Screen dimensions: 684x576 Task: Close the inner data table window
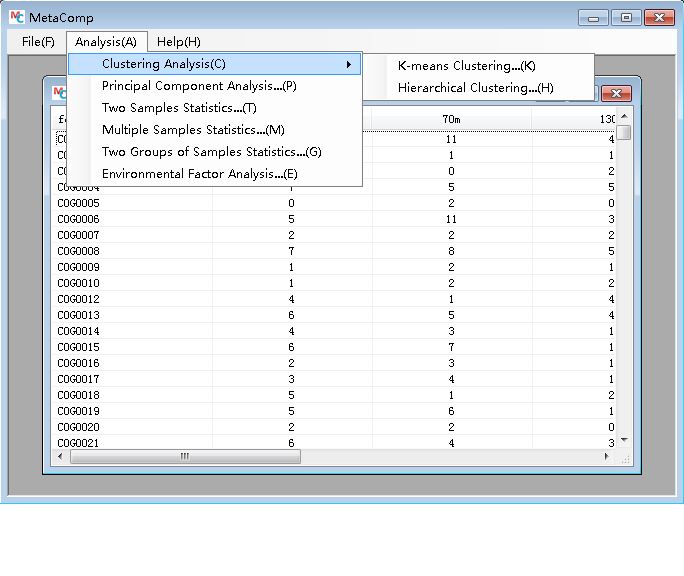[x=615, y=93]
